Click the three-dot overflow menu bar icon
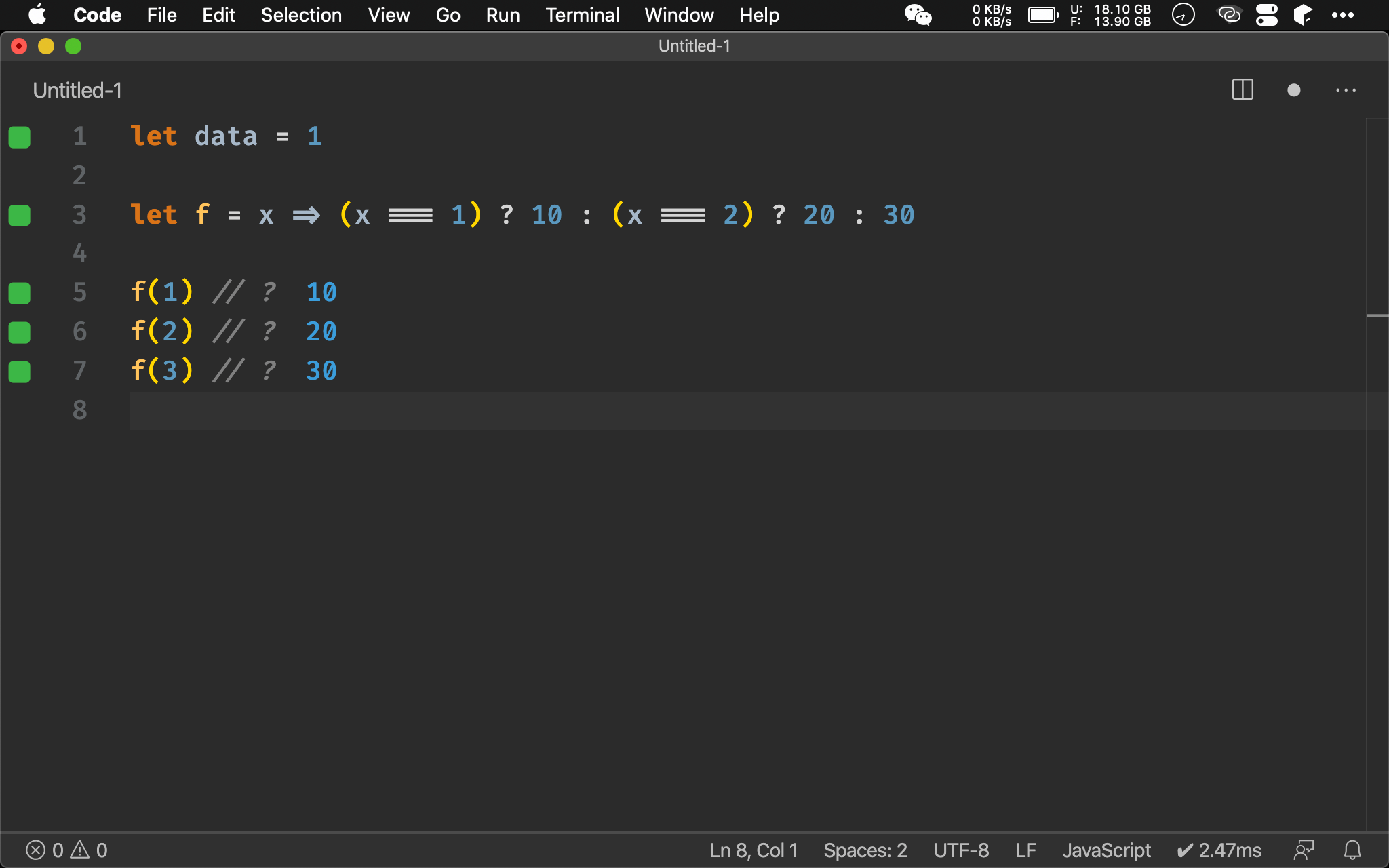Viewport: 1389px width, 868px height. point(1343,15)
